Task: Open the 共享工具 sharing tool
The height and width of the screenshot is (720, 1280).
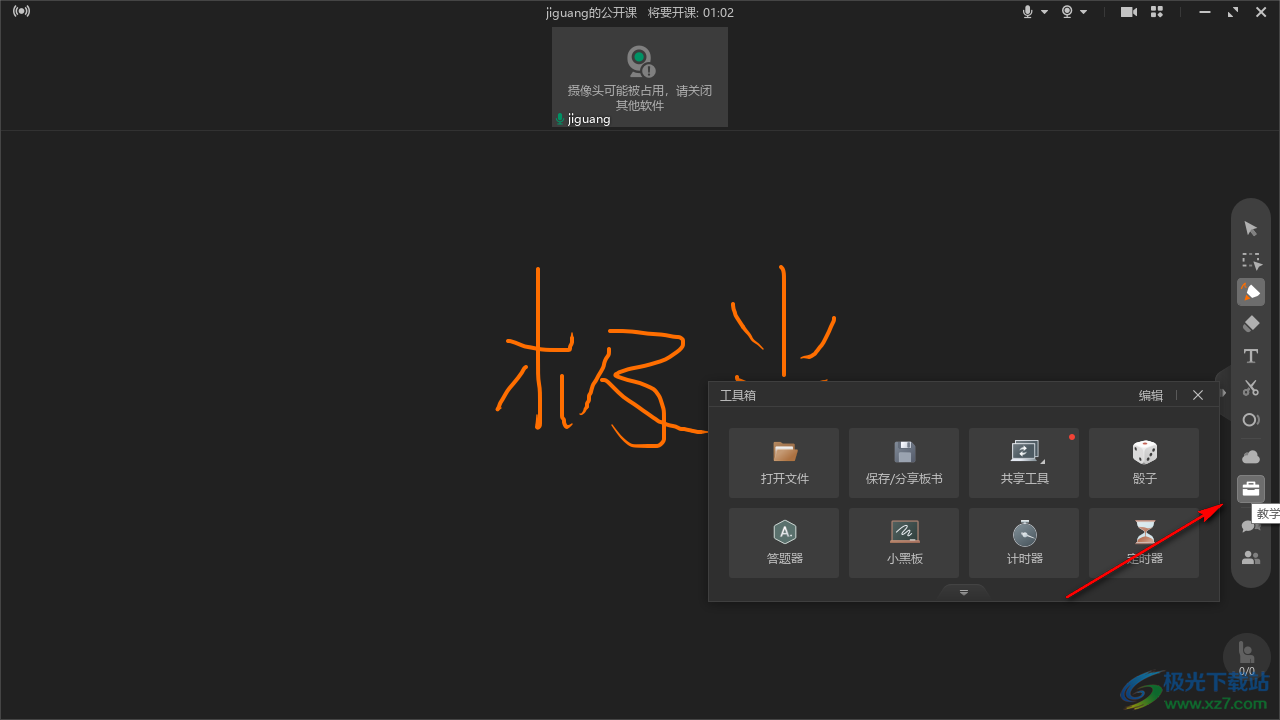Action: (x=1024, y=463)
